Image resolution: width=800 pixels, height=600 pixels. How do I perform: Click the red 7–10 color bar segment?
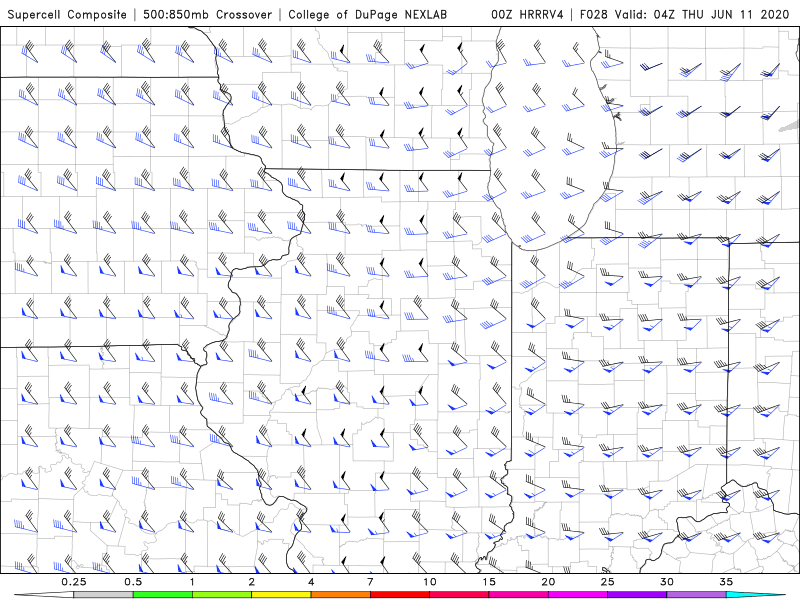pyautogui.click(x=399, y=595)
